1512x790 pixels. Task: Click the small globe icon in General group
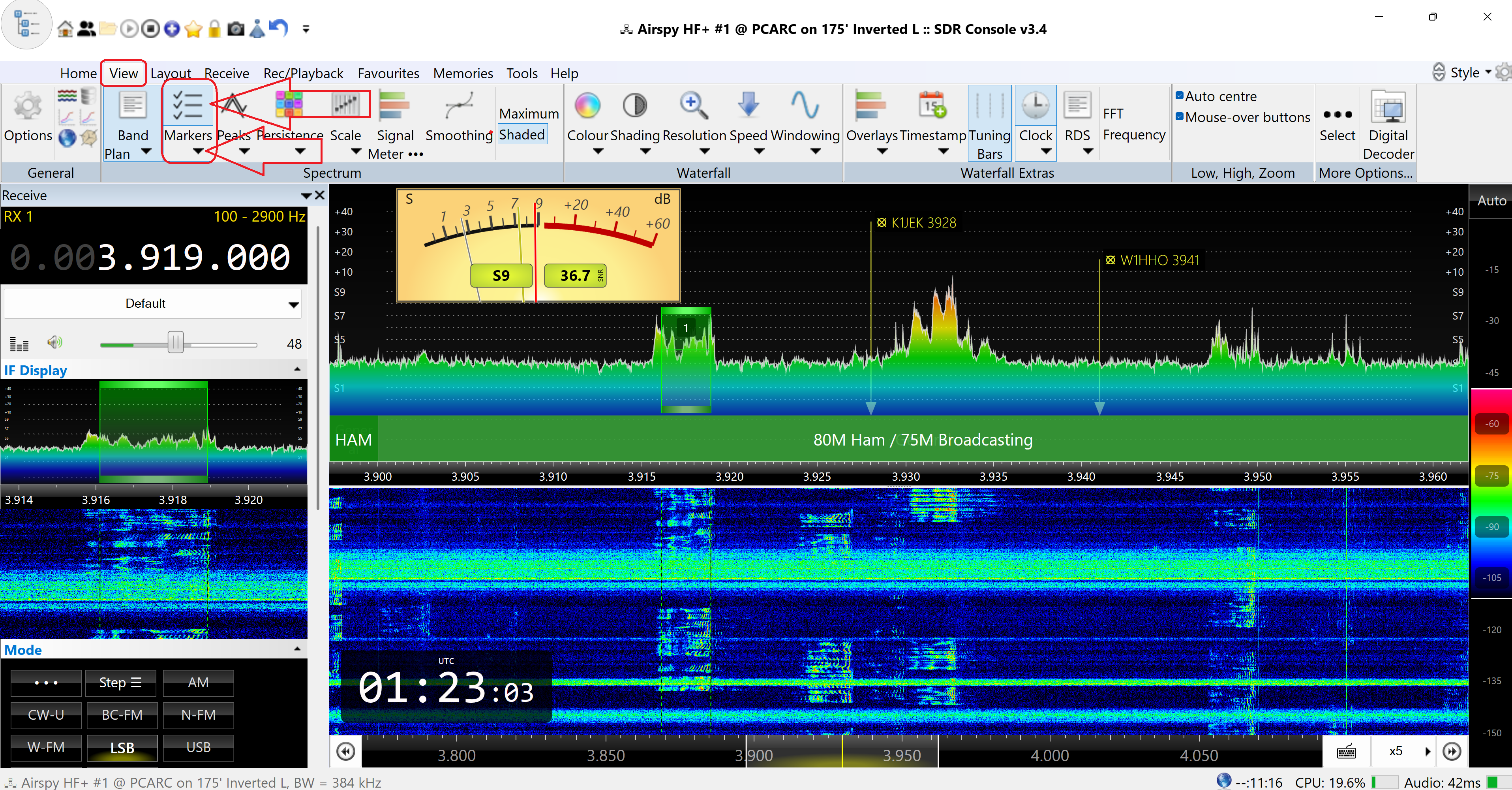(x=67, y=137)
